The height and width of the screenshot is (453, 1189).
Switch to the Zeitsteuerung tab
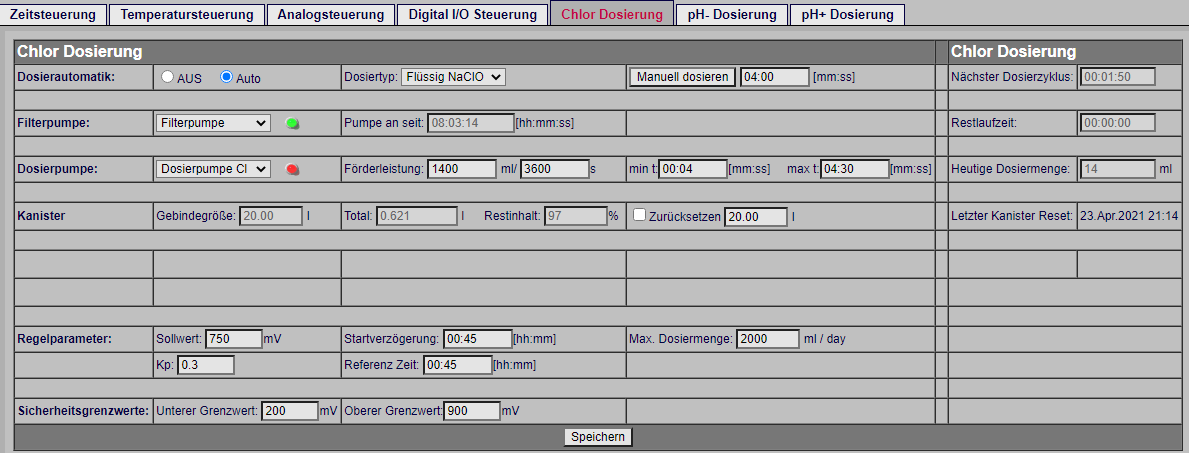pos(53,14)
